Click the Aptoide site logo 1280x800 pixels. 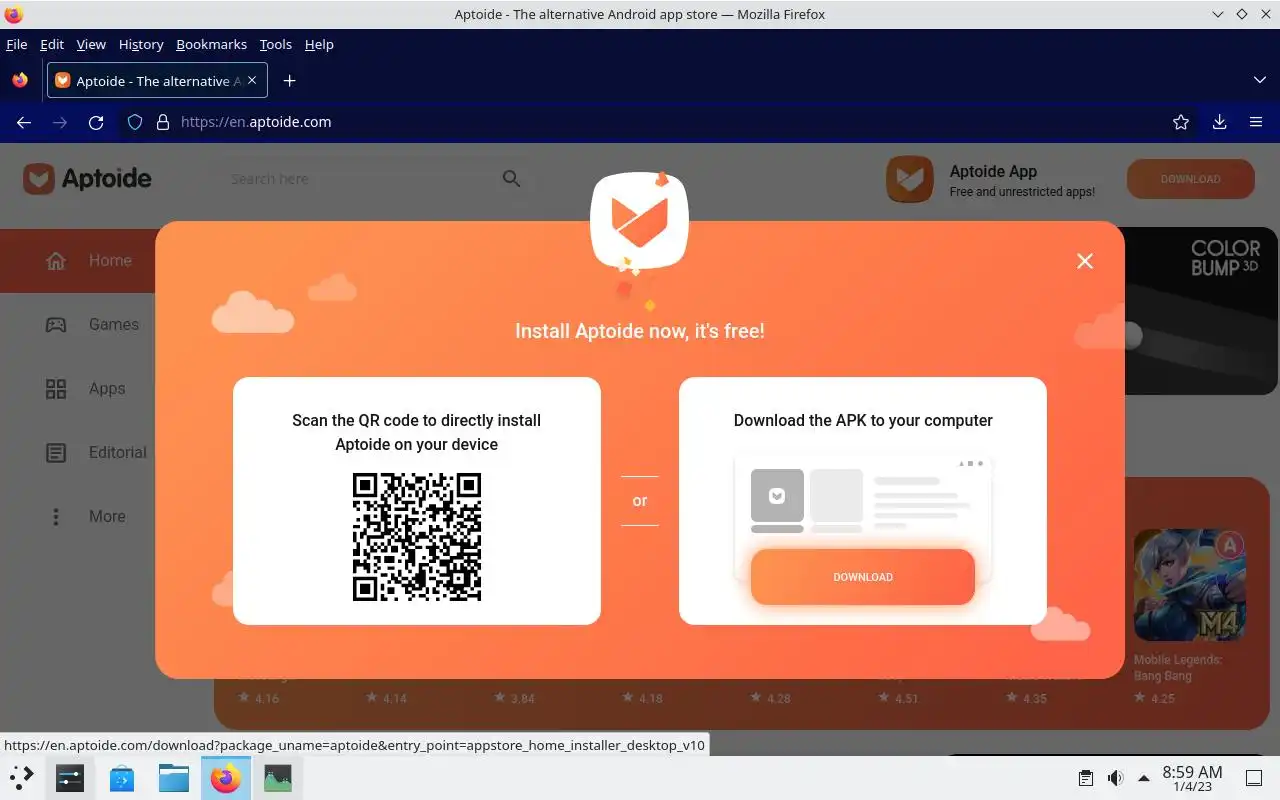[x=88, y=179]
